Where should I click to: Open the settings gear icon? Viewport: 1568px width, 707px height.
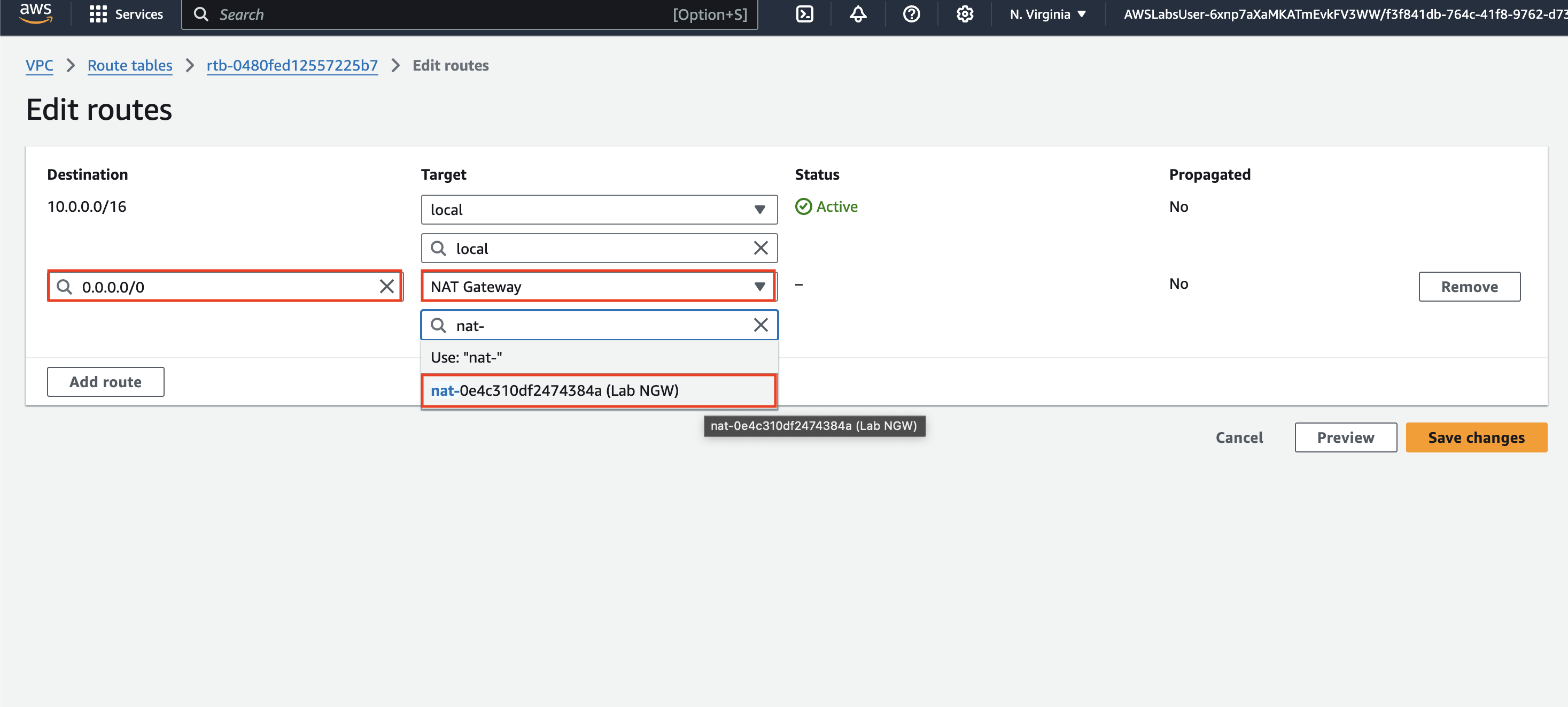pos(964,14)
